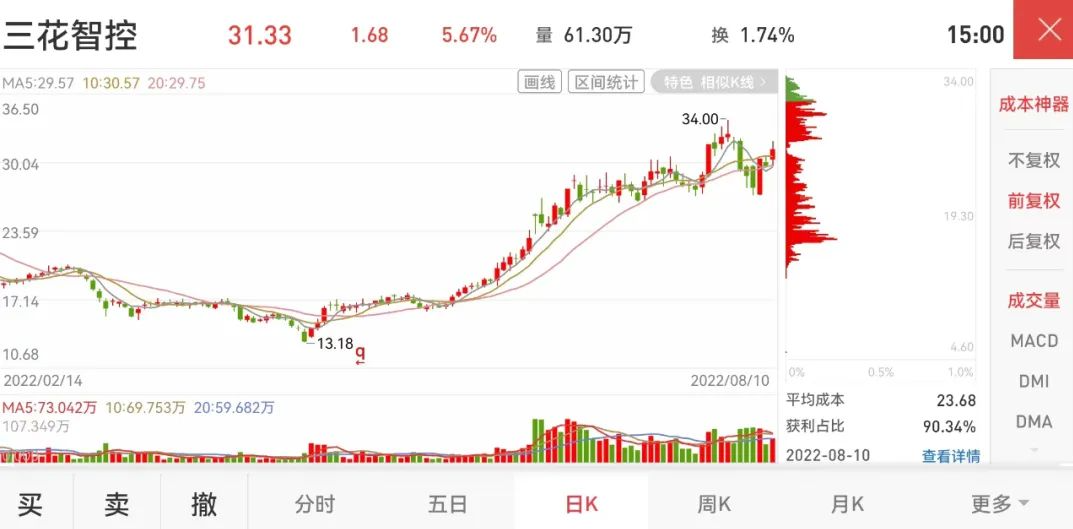Viewport: 1073px width, 529px height.
Task: Tap the 卖 sell button
Action: [x=117, y=504]
